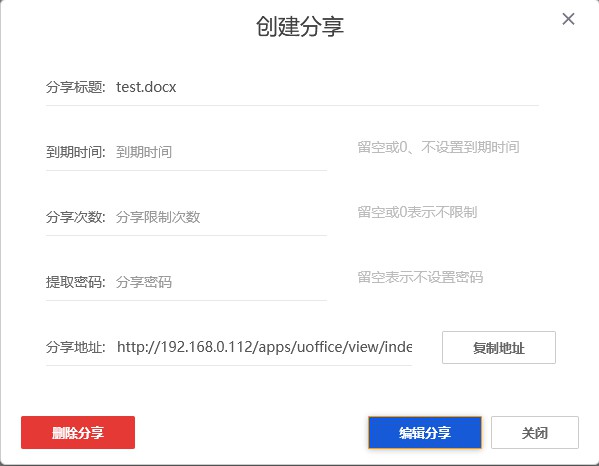The image size is (599, 466).
Task: Focus the 到期时间 input field
Action: pos(221,152)
